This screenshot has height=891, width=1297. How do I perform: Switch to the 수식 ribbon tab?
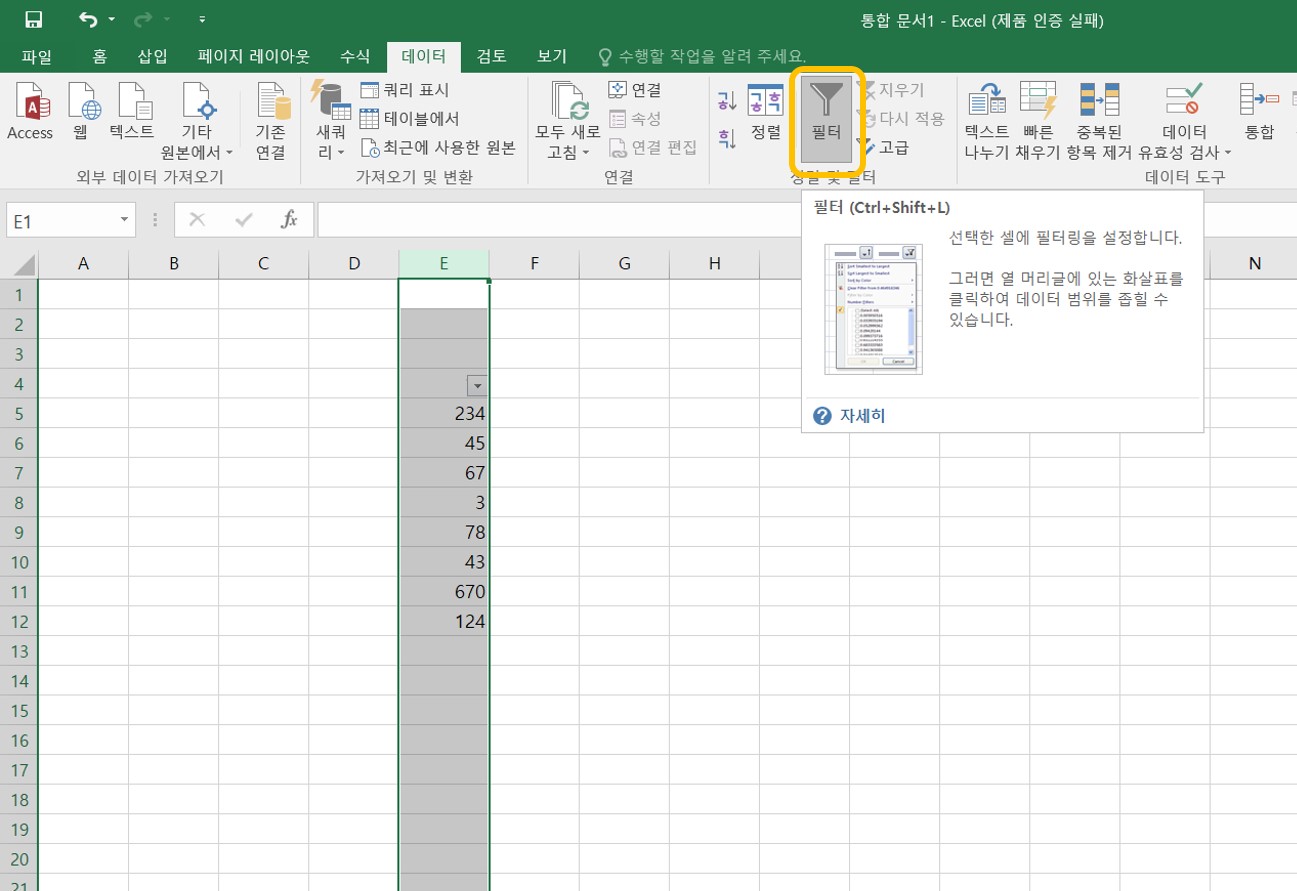[354, 56]
